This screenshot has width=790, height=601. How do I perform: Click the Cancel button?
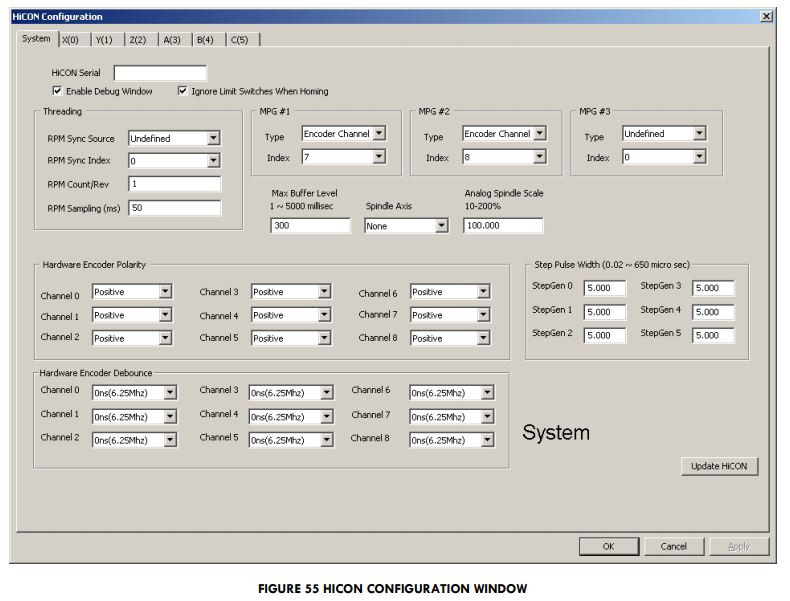click(673, 546)
